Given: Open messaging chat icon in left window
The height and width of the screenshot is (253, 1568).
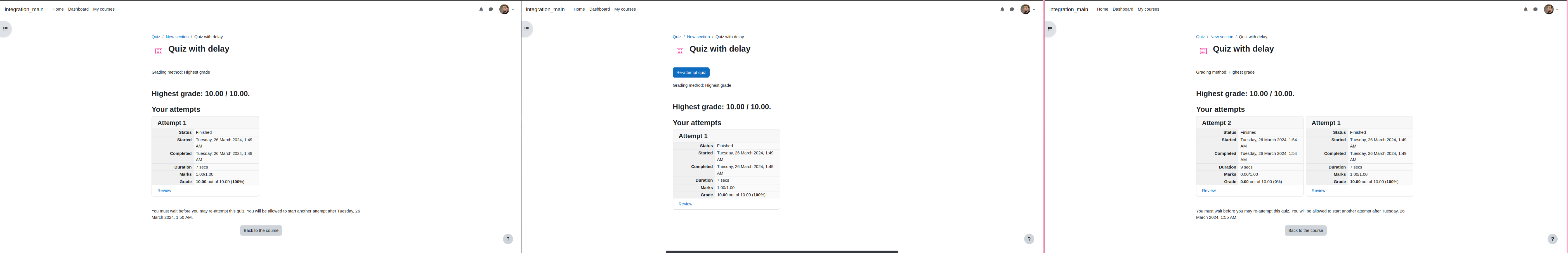Looking at the screenshot, I should 491,9.
